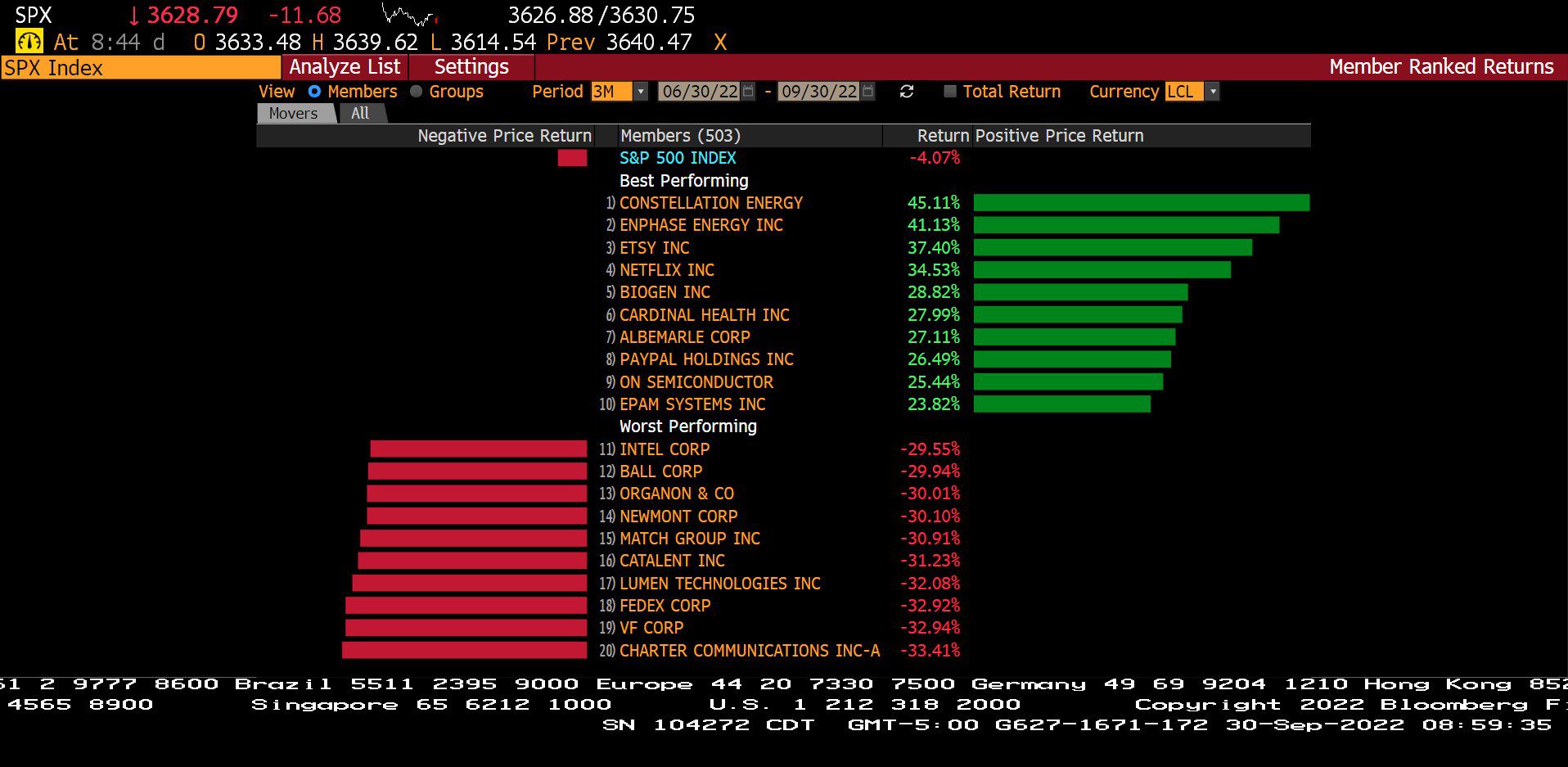The height and width of the screenshot is (767, 1568).
Task: Open BALL CORP member row
Action: (x=660, y=471)
